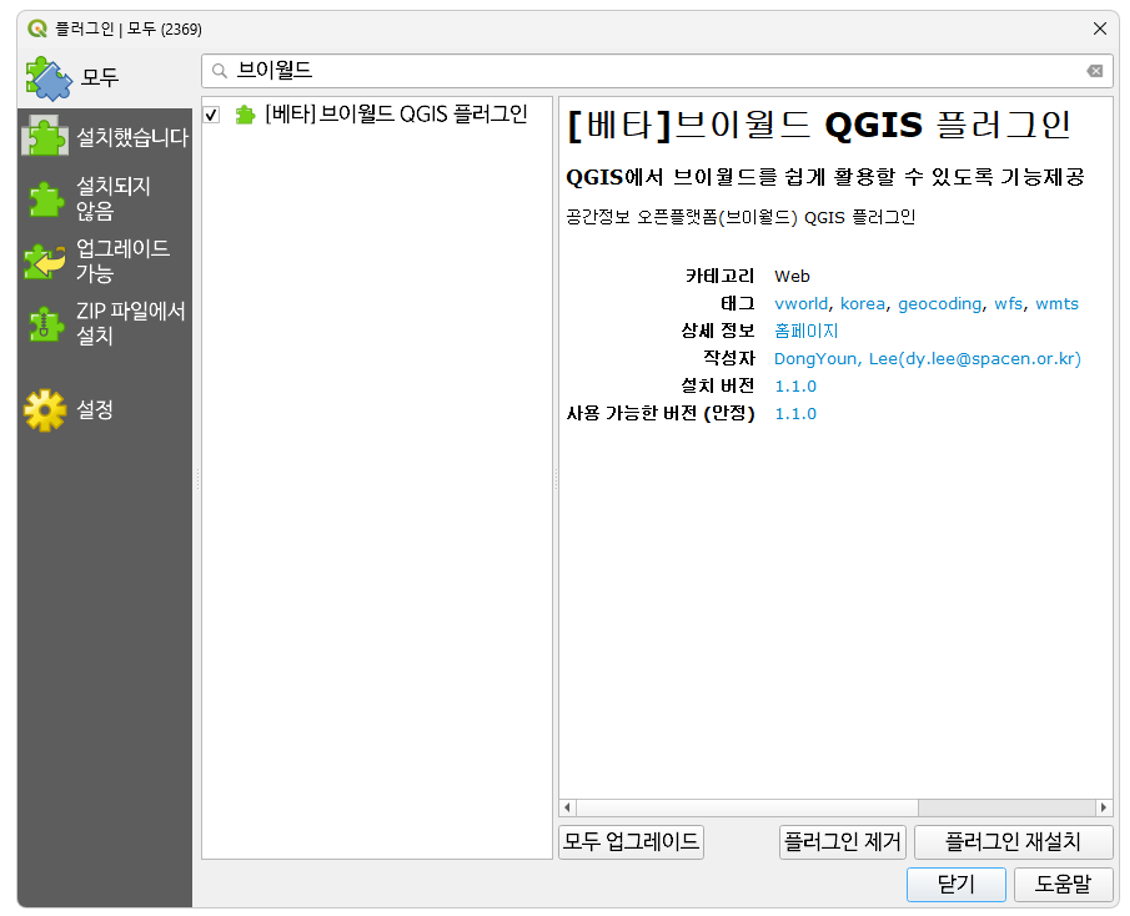Viewport: 1130px width, 916px height.
Task: Click the green plugin icon of the 브이월드 entry
Action: (245, 115)
